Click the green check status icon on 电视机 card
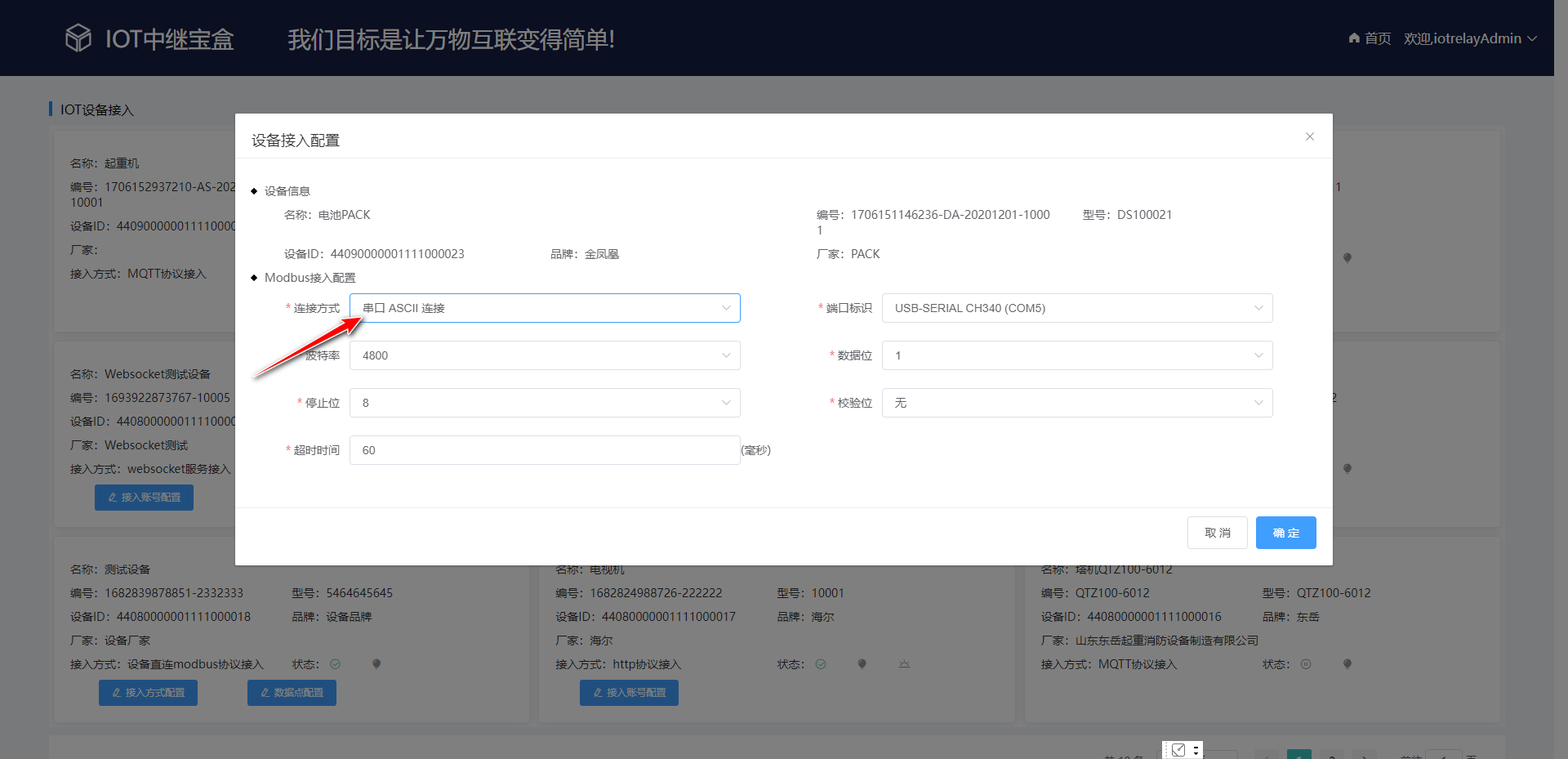The image size is (1568, 759). (821, 663)
